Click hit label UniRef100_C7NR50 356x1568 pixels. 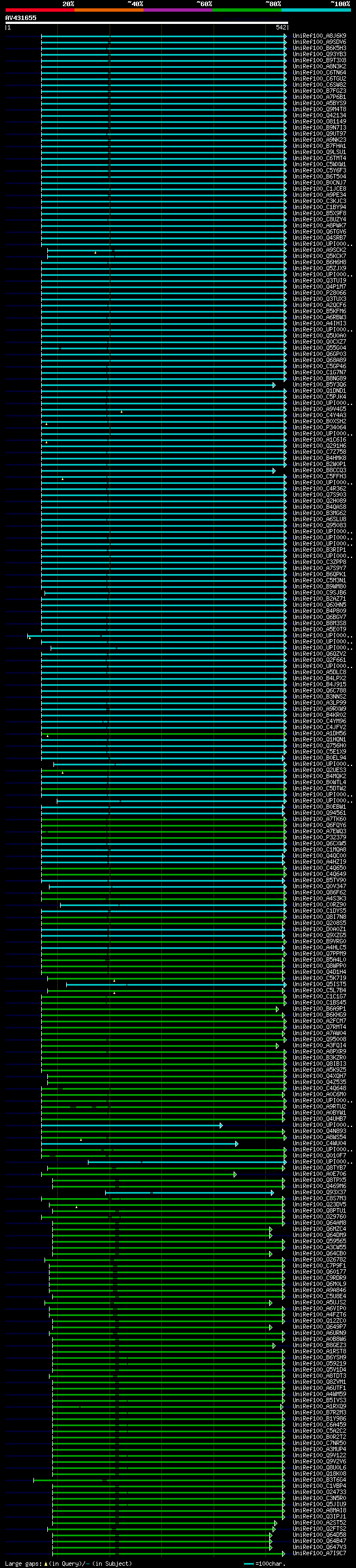pyautogui.click(x=319, y=1443)
